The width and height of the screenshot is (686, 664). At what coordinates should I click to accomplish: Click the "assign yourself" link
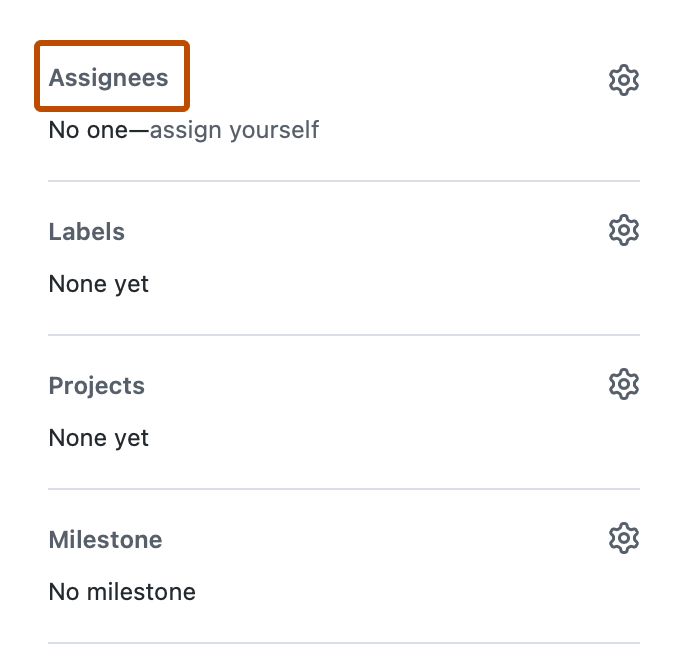point(234,130)
